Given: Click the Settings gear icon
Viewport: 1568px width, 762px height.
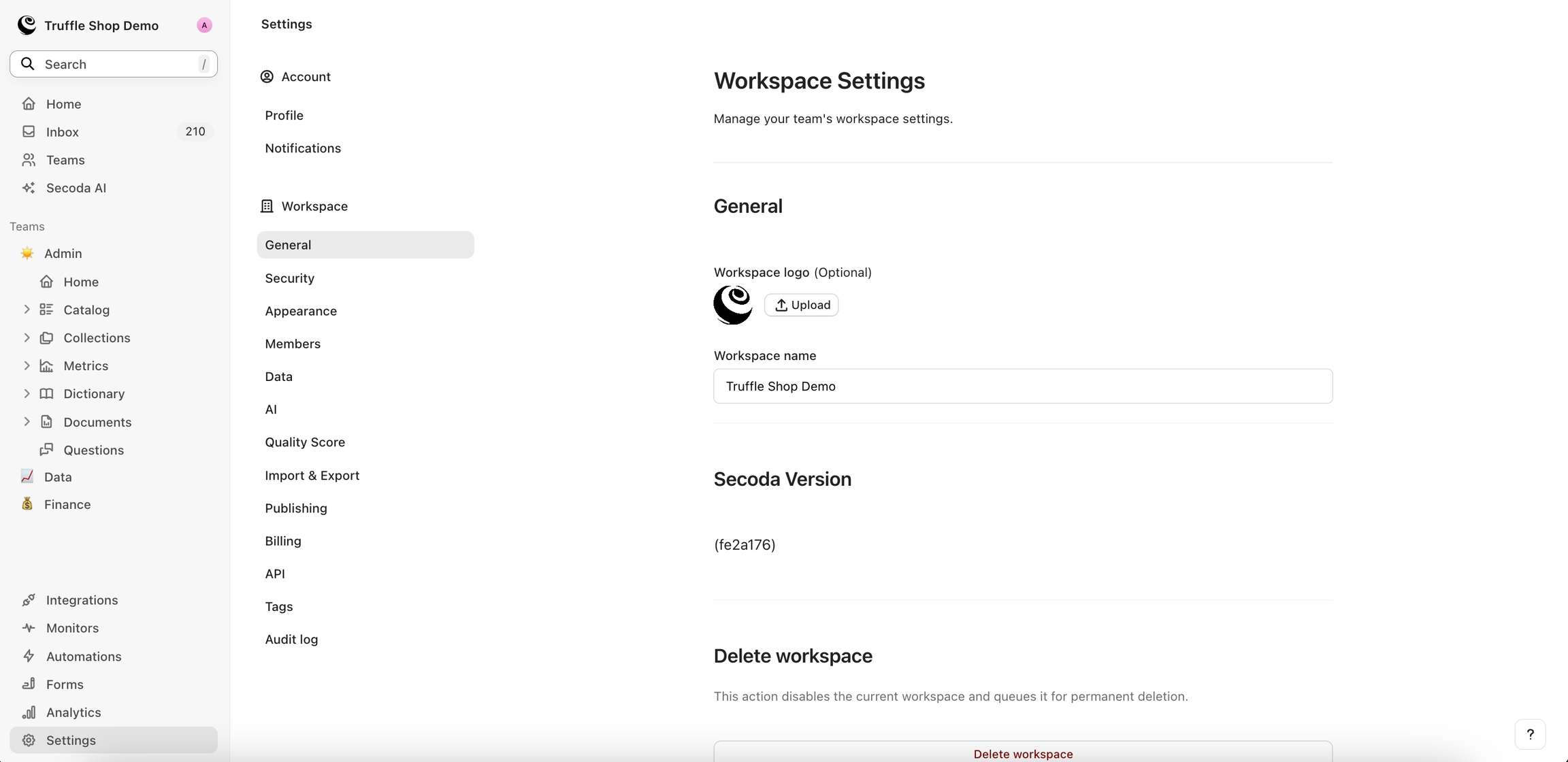Looking at the screenshot, I should [x=29, y=740].
